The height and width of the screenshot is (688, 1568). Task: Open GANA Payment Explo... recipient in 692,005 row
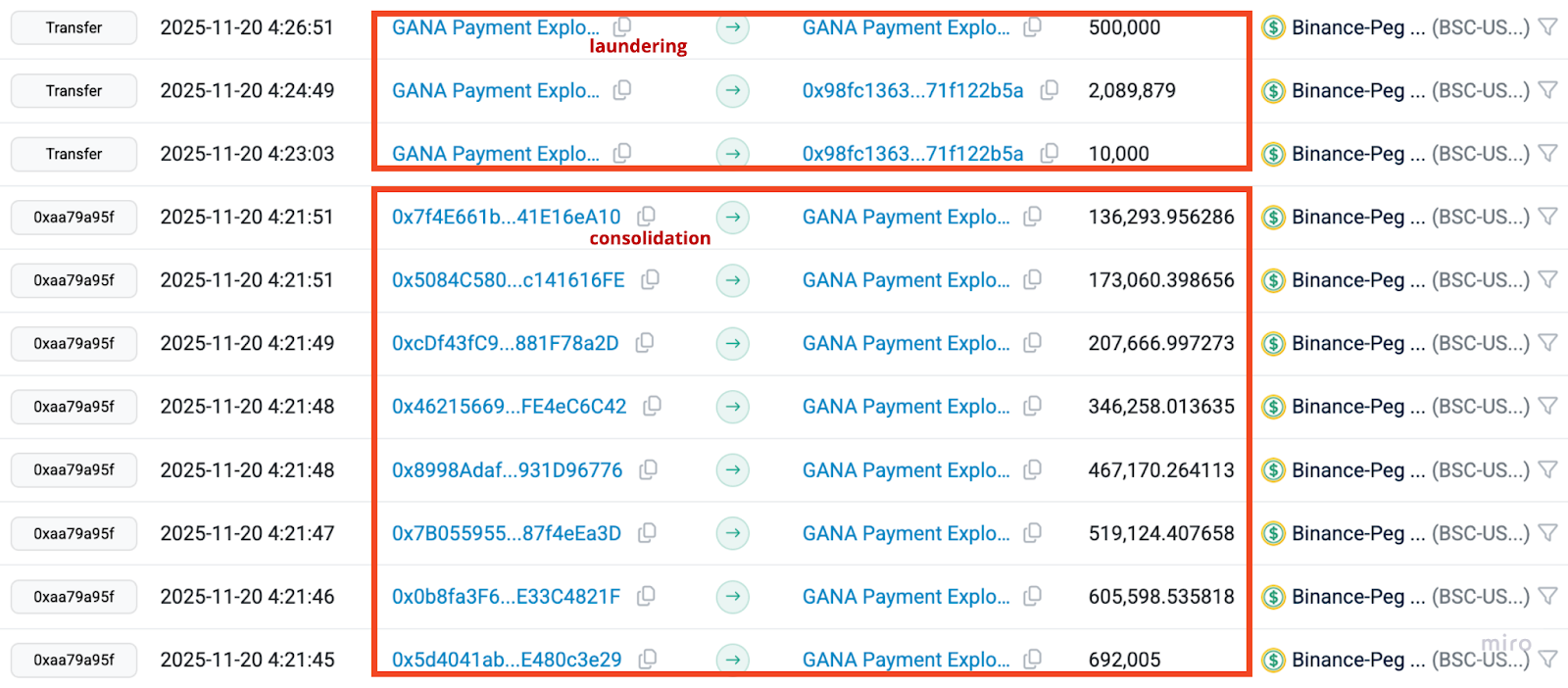(906, 660)
